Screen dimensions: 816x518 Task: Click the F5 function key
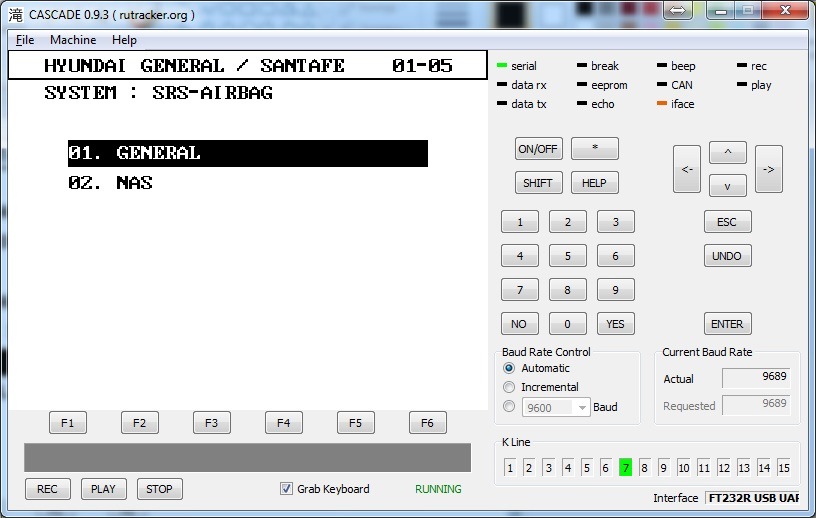pos(355,423)
